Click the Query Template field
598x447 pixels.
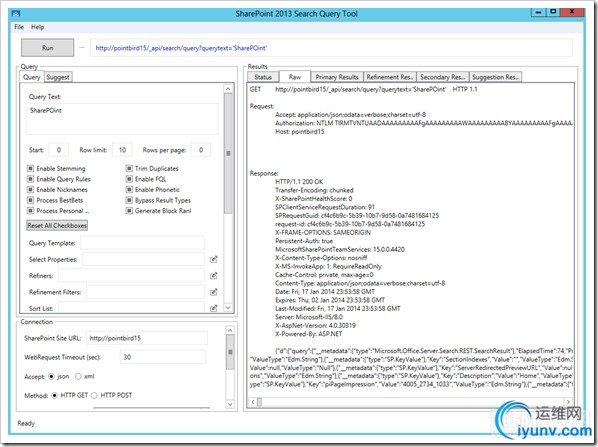(x=142, y=243)
